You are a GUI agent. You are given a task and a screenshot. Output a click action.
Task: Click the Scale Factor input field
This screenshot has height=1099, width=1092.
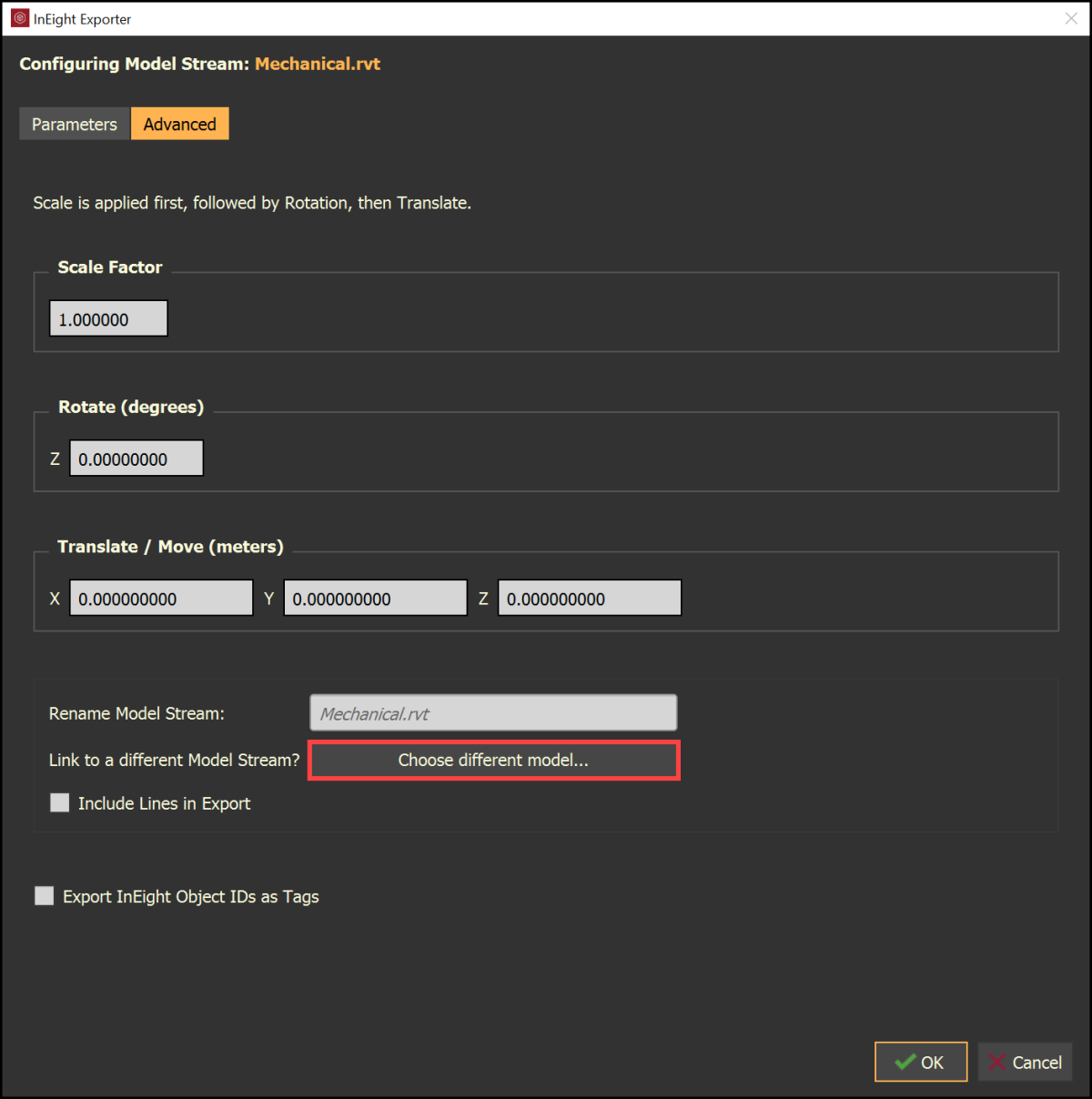[108, 319]
